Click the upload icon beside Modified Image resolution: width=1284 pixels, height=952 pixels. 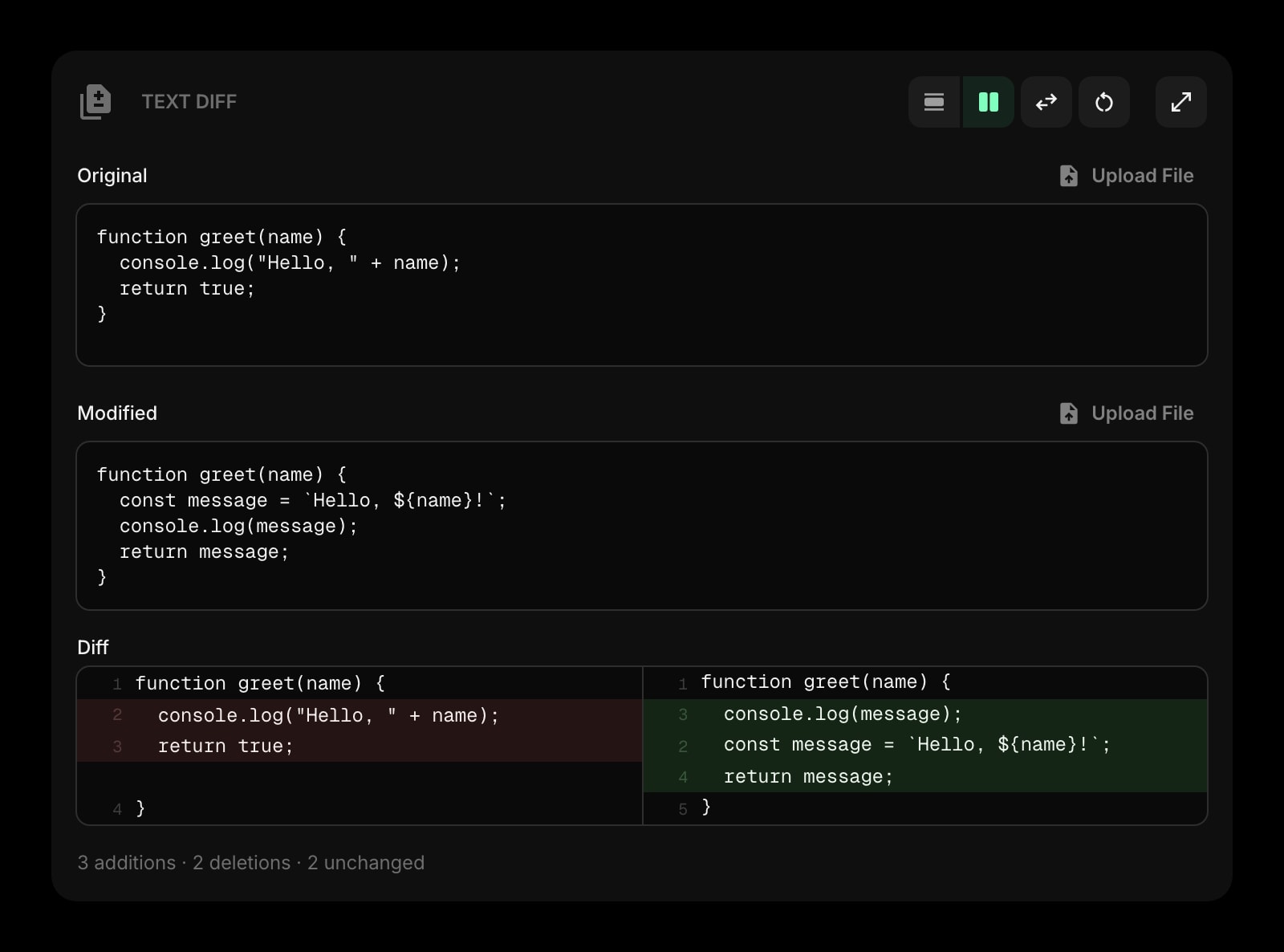[1068, 413]
